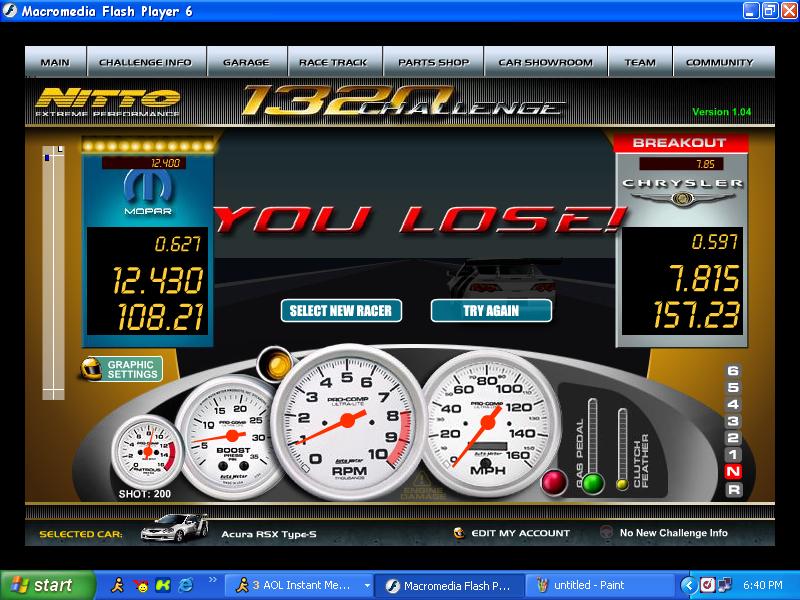Select Neutral (N) gear
Viewport: 800px width, 600px height.
coord(733,472)
